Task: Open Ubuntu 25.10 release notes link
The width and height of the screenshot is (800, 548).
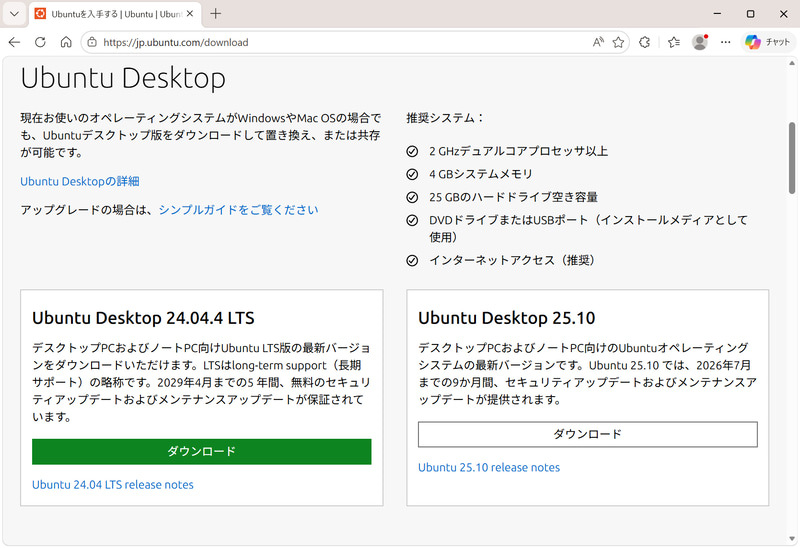Action: click(x=489, y=467)
